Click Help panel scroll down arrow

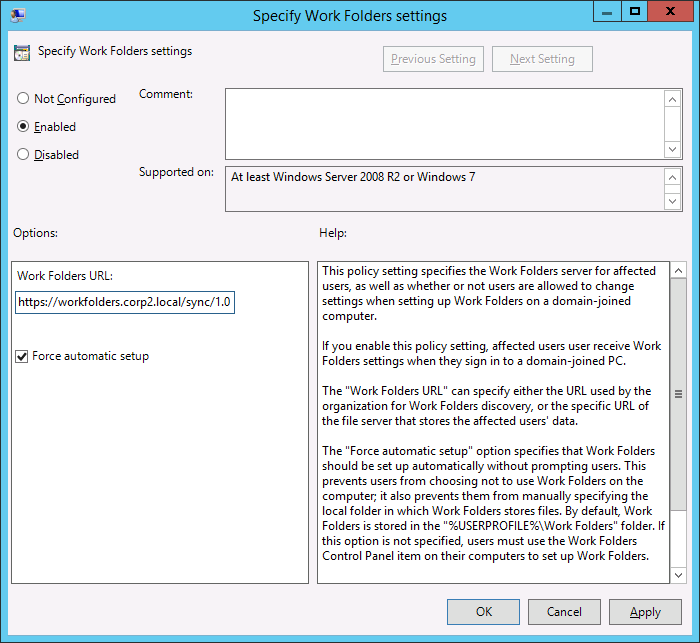coord(678,574)
